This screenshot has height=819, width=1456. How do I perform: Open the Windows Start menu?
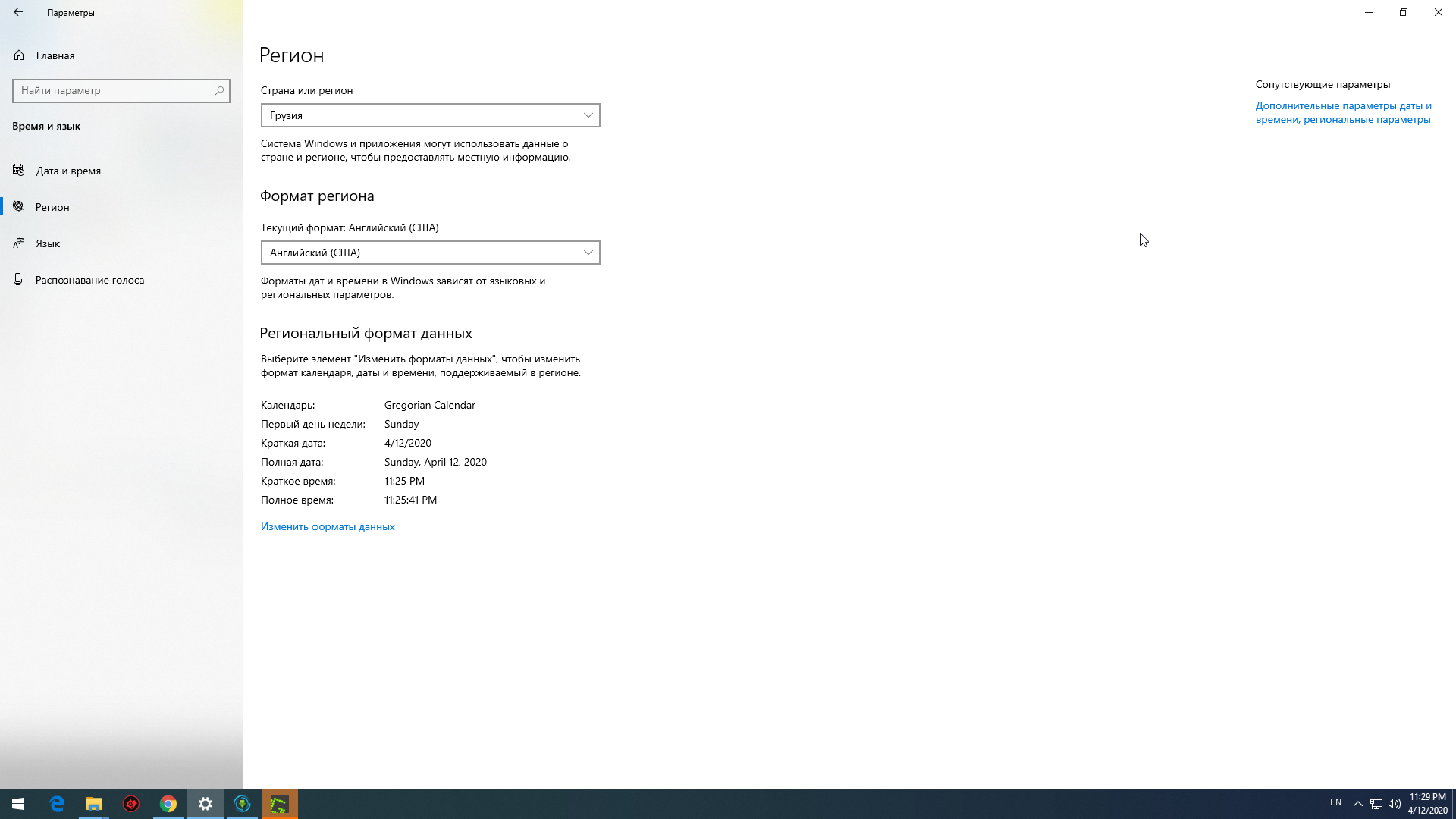pyautogui.click(x=18, y=804)
